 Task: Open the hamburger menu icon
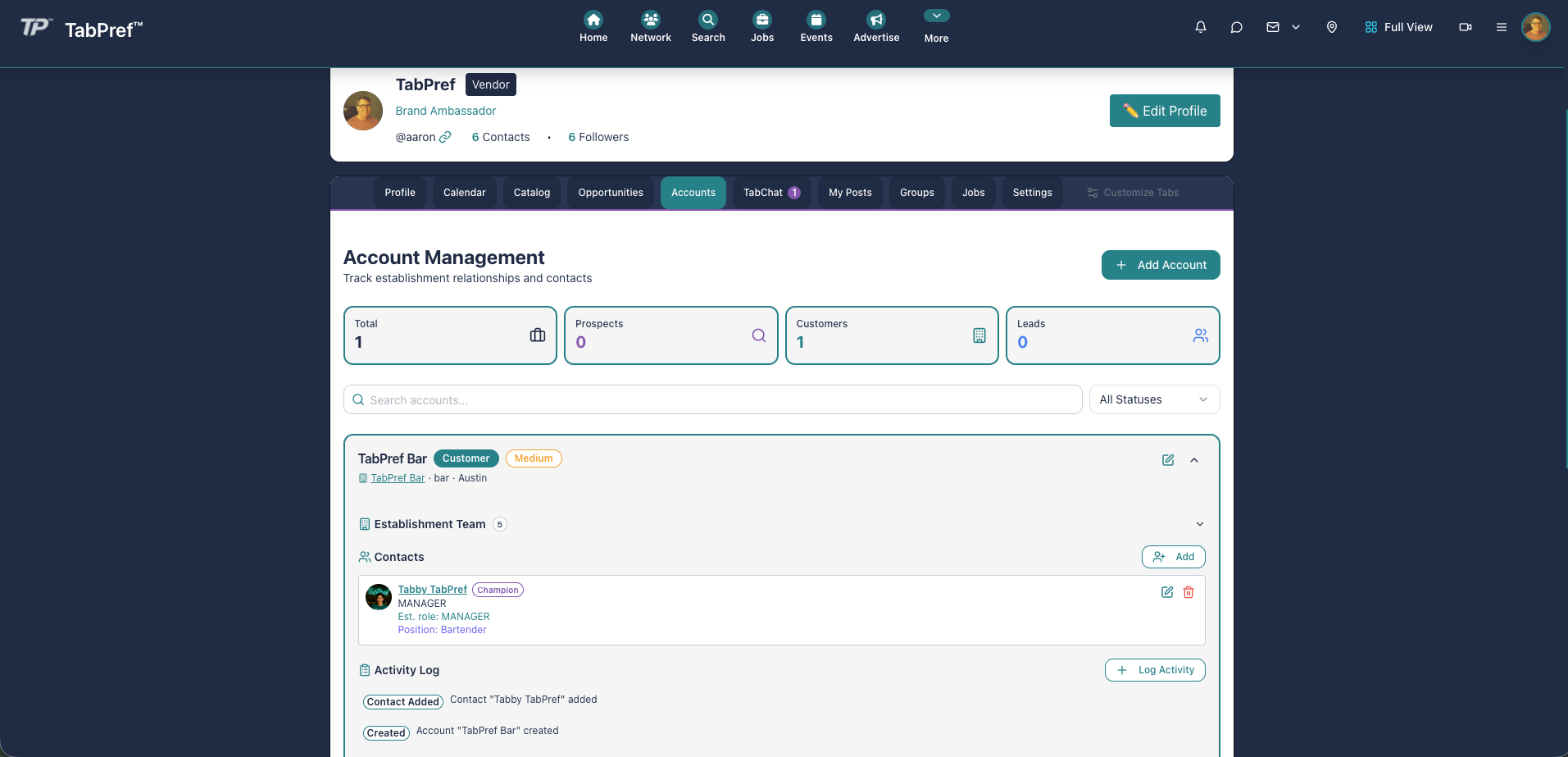pos(1502,27)
